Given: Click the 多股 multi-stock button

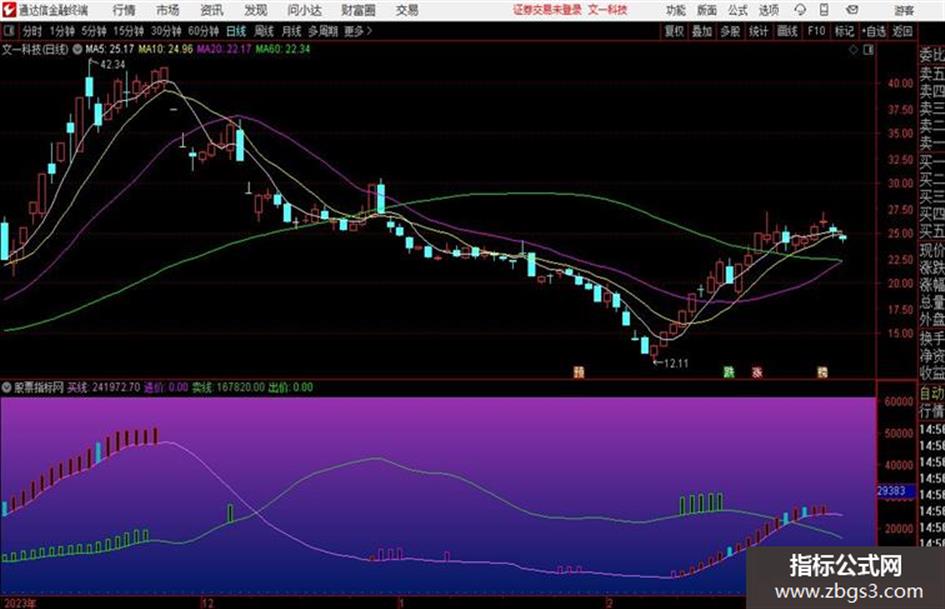Looking at the screenshot, I should coord(730,31).
